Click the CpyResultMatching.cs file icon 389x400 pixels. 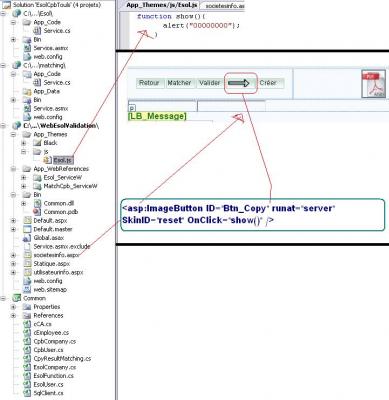click(27, 359)
